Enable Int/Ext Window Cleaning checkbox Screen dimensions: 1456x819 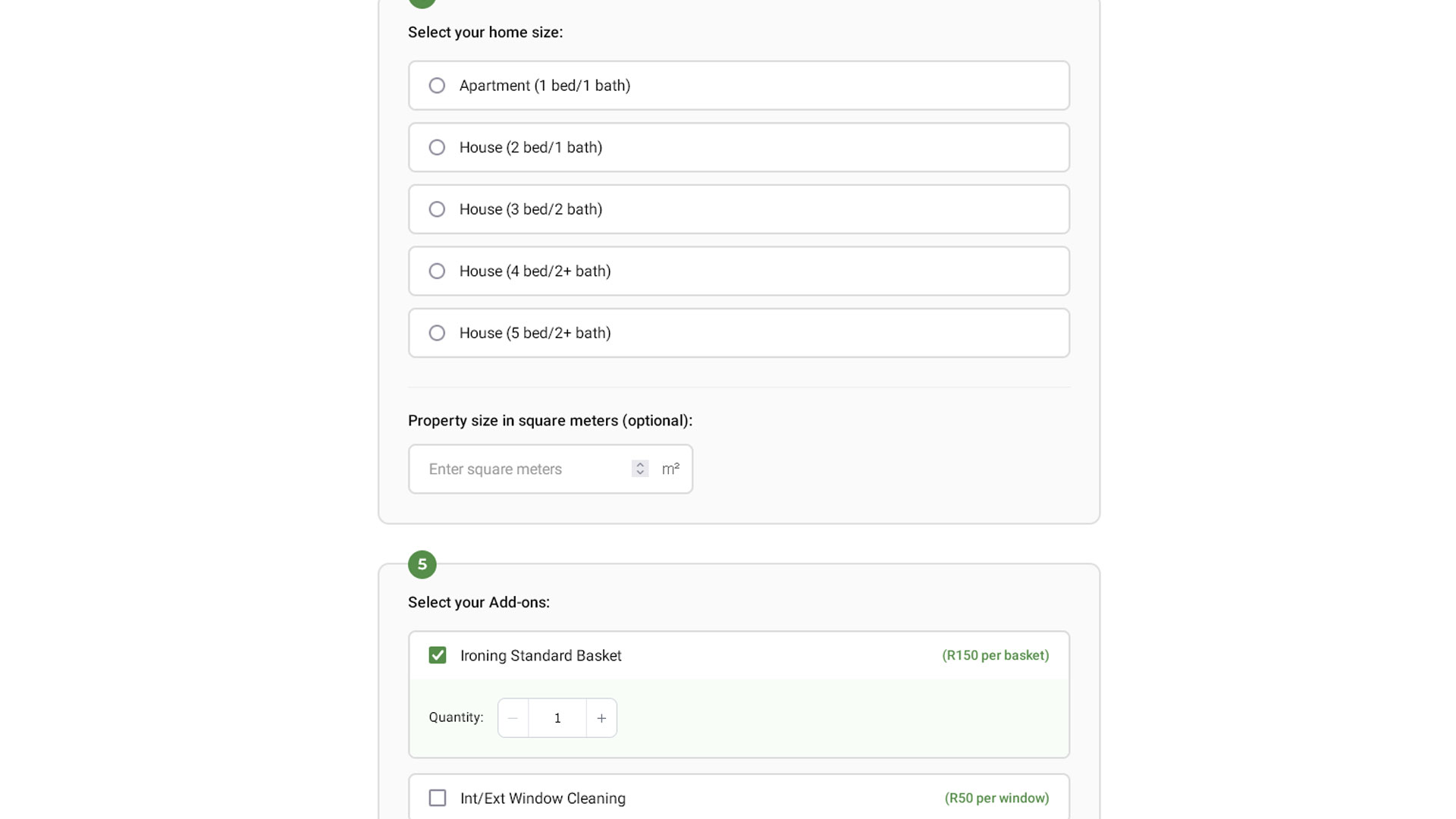438,798
